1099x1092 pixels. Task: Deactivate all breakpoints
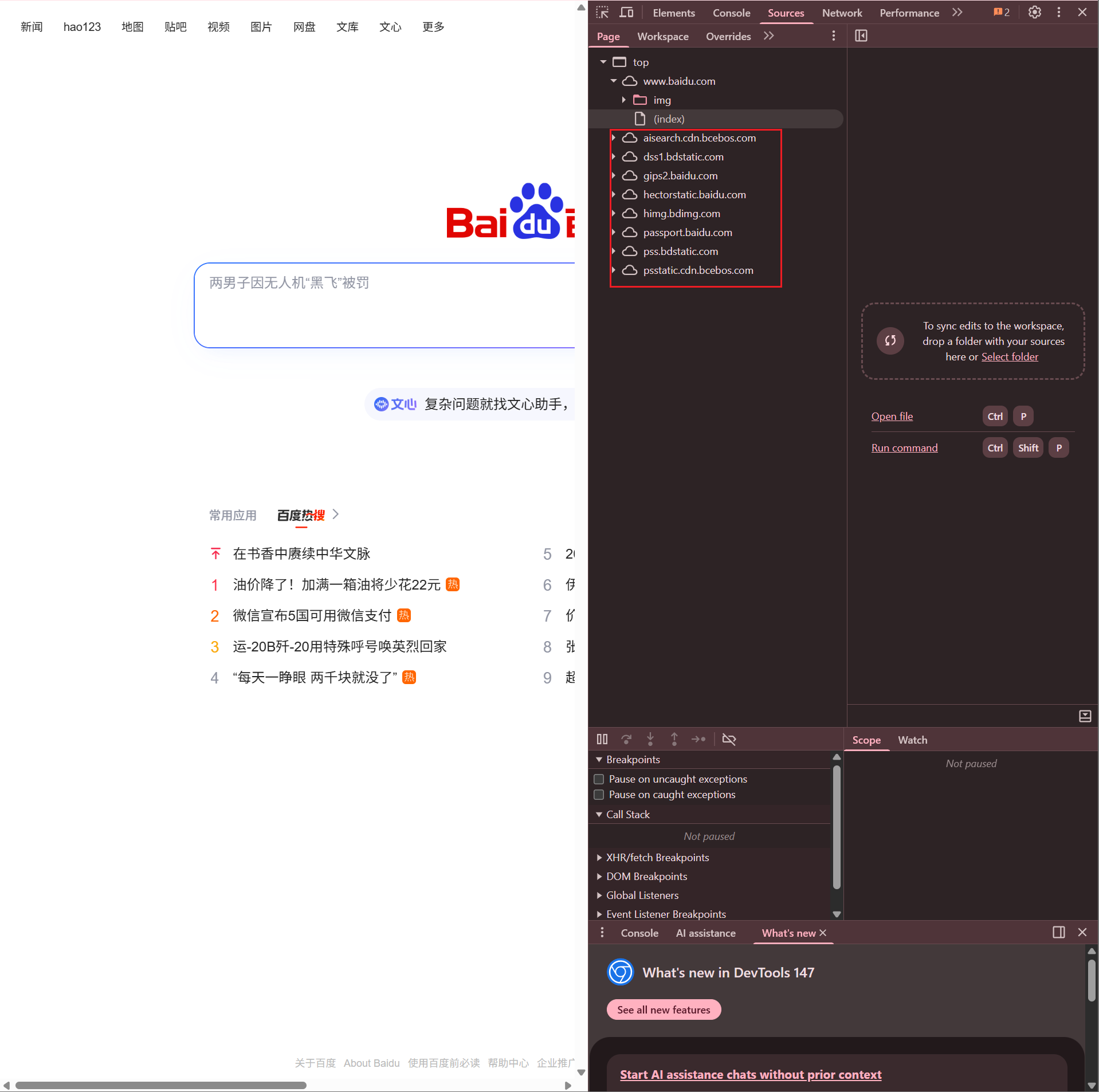[x=729, y=739]
